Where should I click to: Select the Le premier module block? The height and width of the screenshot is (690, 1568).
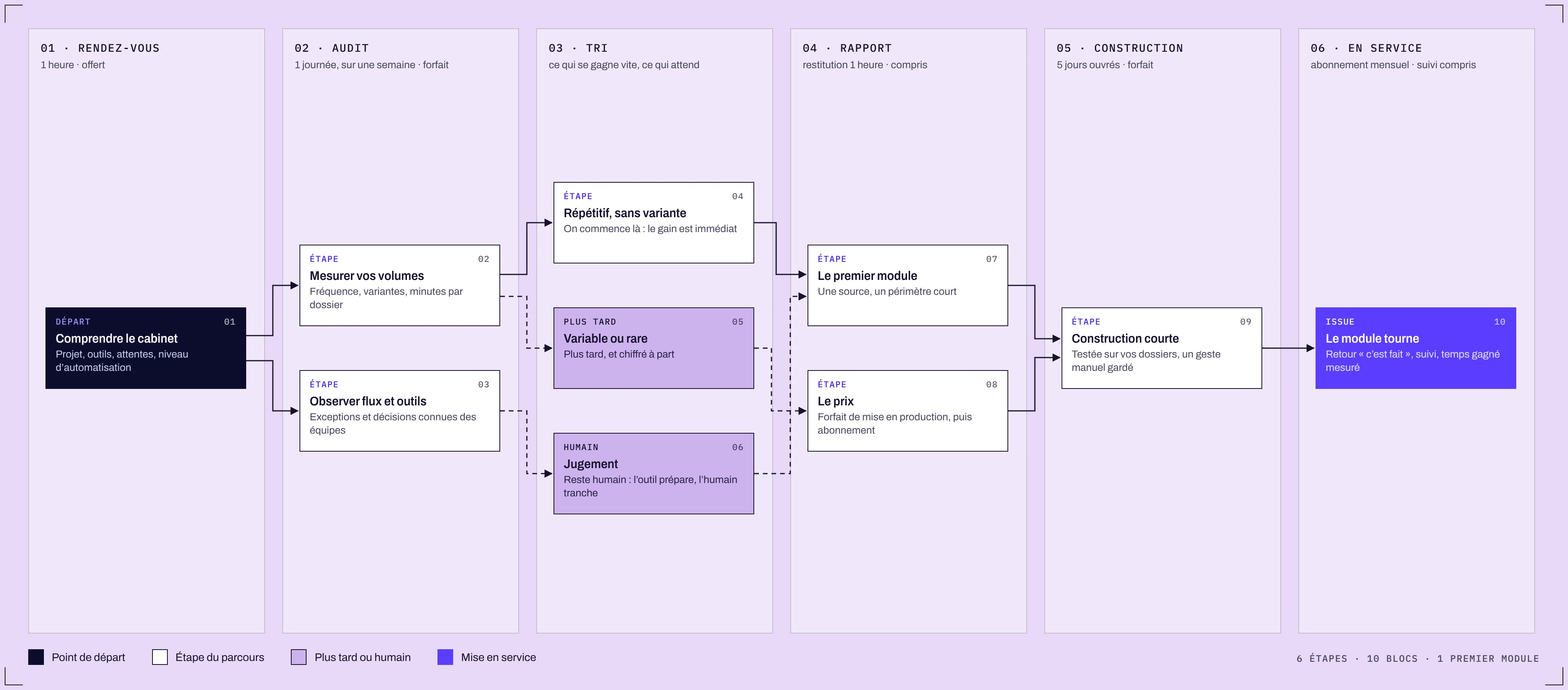click(x=907, y=286)
